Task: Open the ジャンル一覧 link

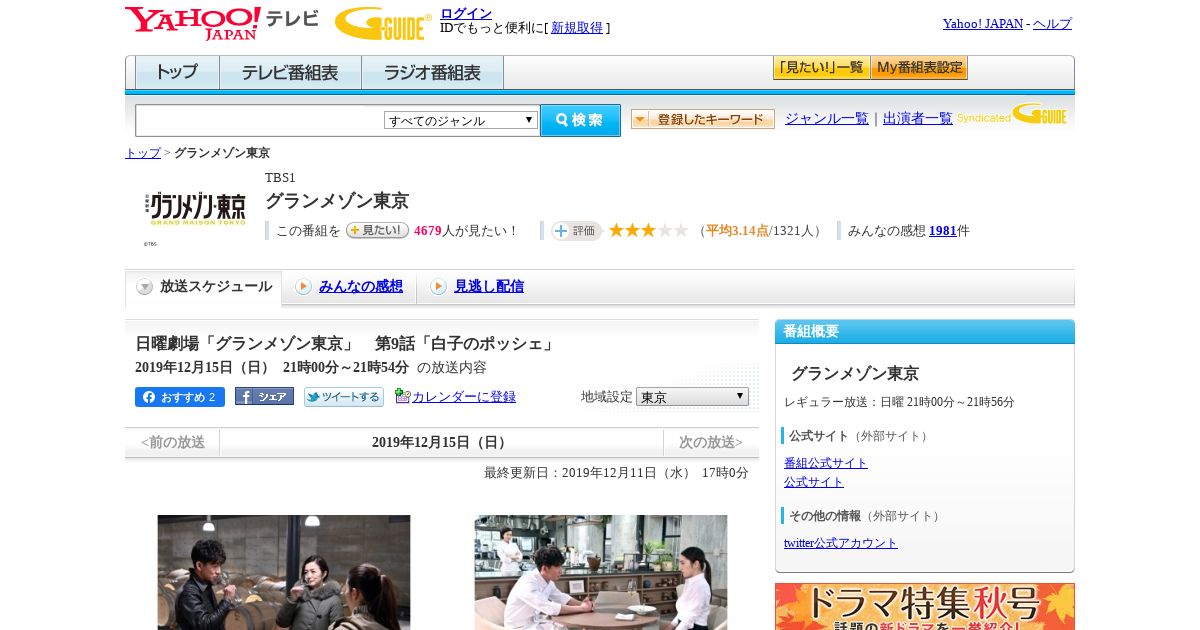Action: point(827,119)
